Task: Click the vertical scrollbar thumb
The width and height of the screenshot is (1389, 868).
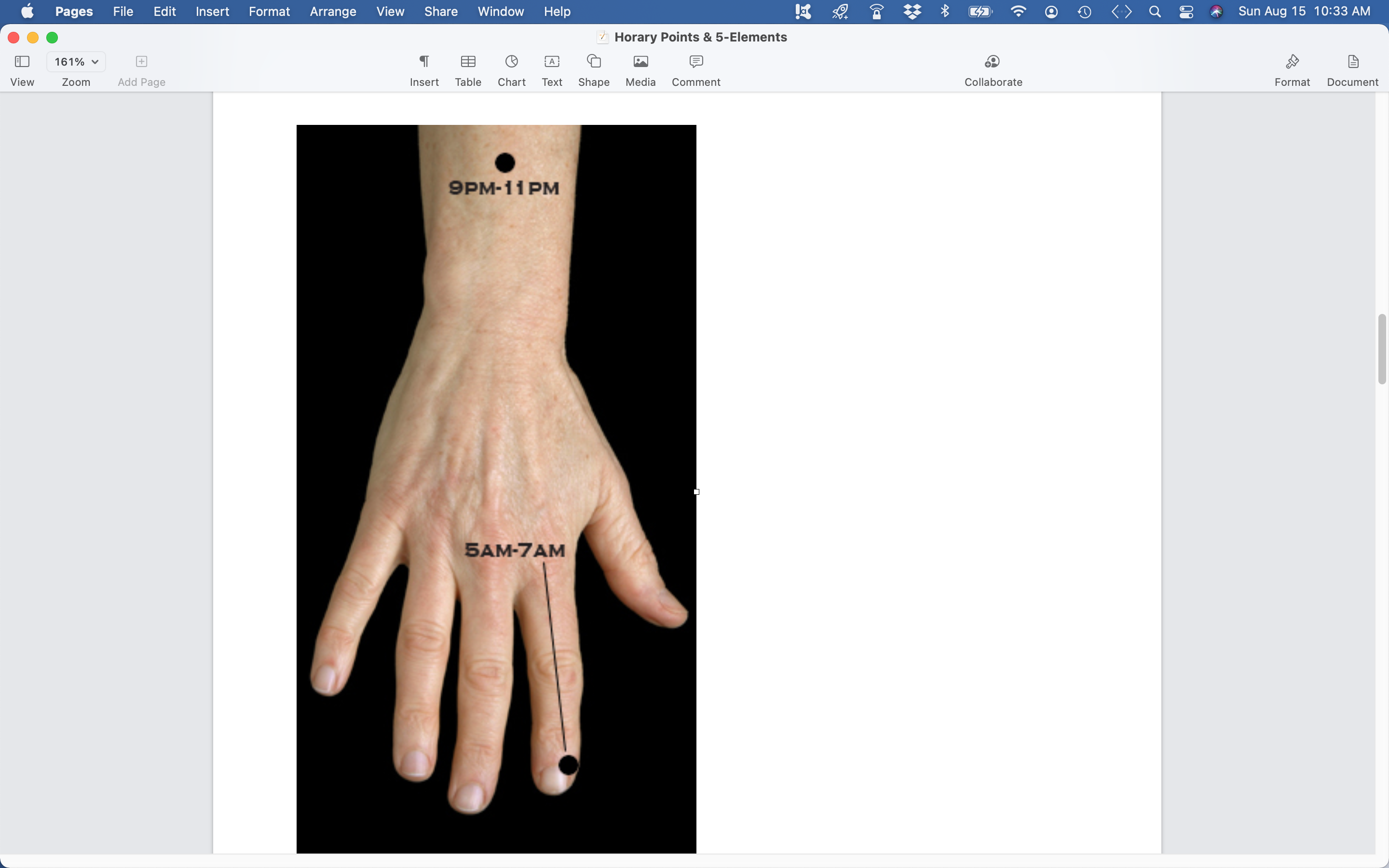Action: click(x=1382, y=349)
